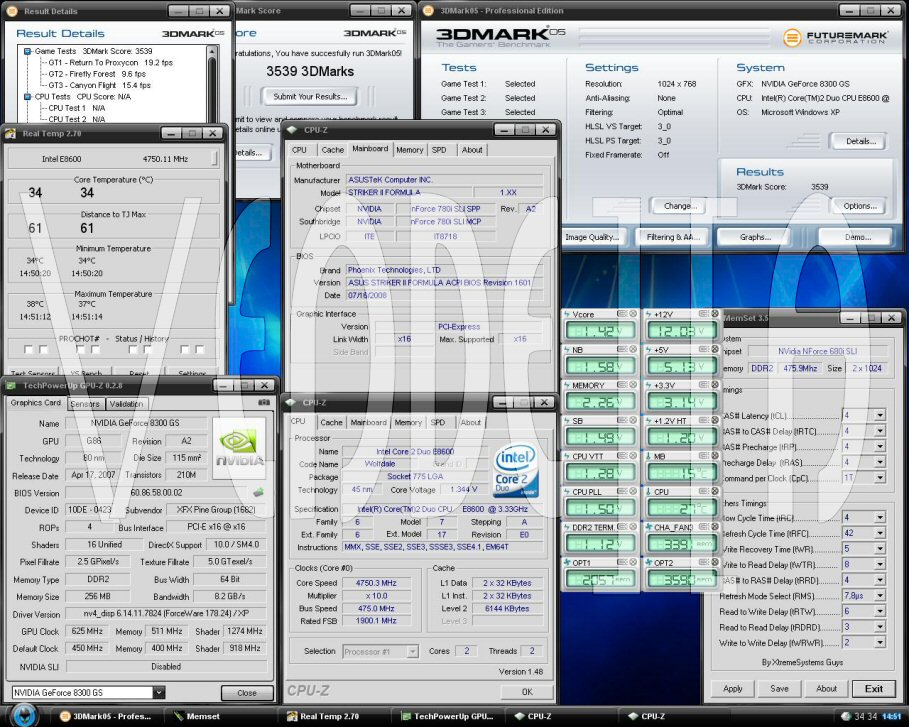Click the Options... button under Results

(860, 206)
